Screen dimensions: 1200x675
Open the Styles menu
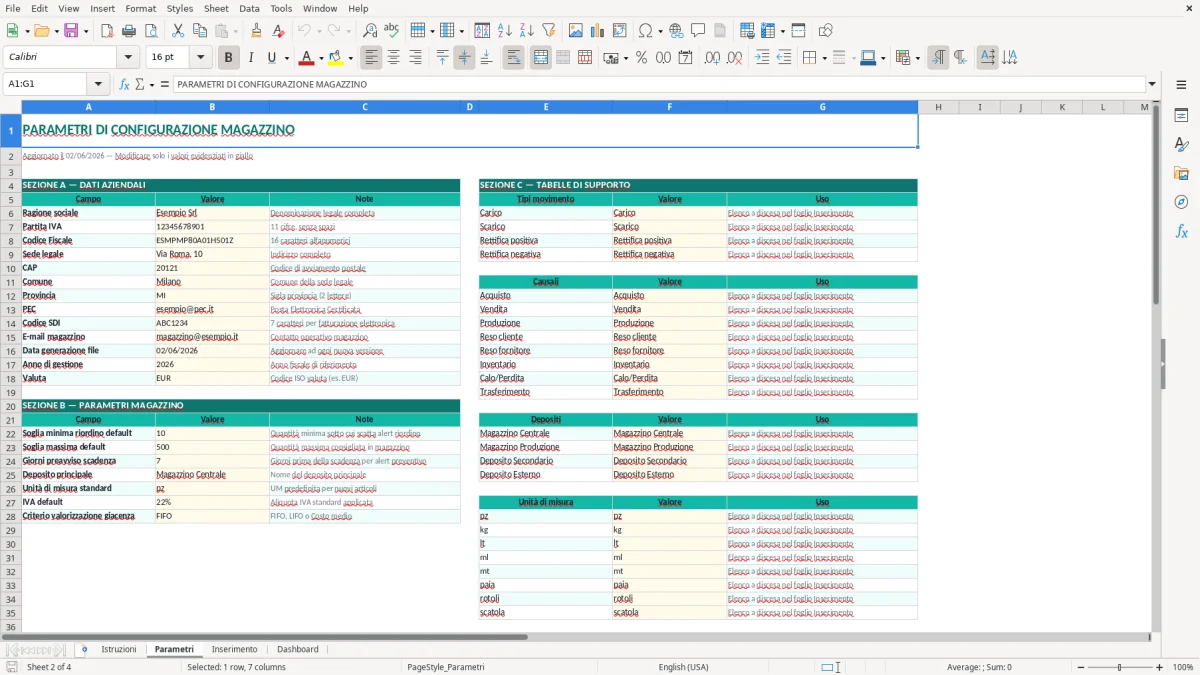(180, 8)
